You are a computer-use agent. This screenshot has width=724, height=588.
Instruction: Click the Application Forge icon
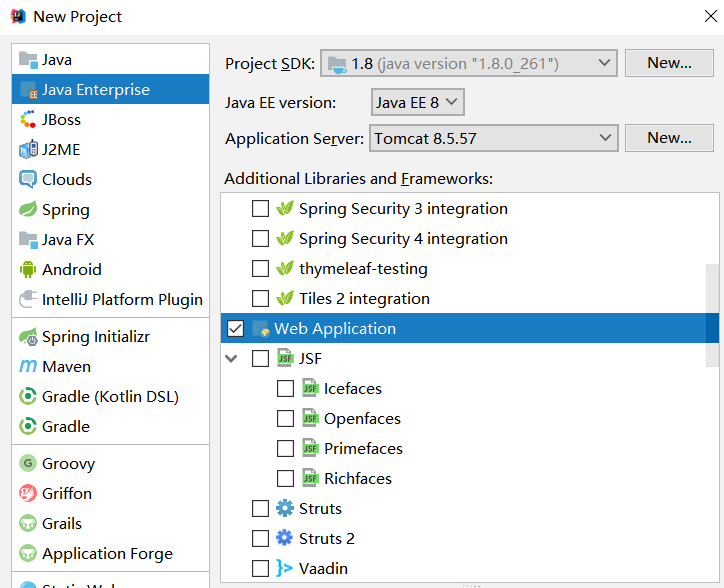point(28,553)
